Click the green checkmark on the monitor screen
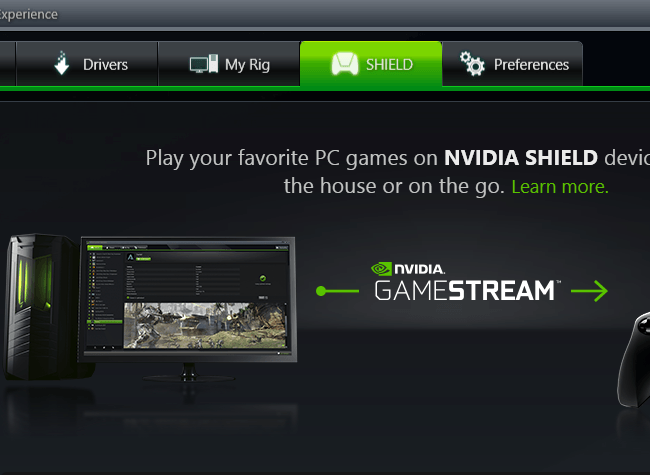The width and height of the screenshot is (650, 475). 262,278
